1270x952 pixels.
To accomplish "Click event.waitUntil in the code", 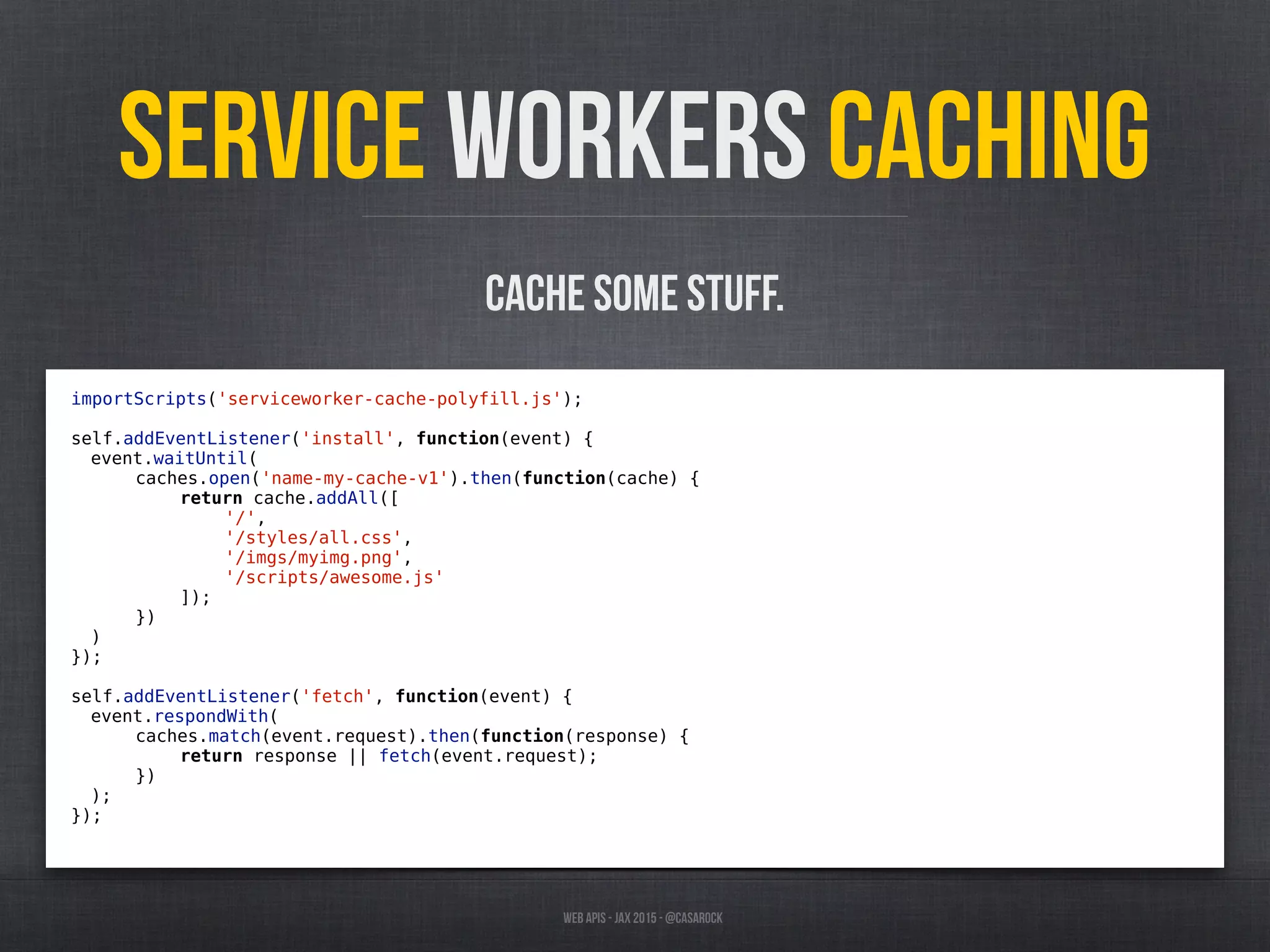I will (x=169, y=459).
